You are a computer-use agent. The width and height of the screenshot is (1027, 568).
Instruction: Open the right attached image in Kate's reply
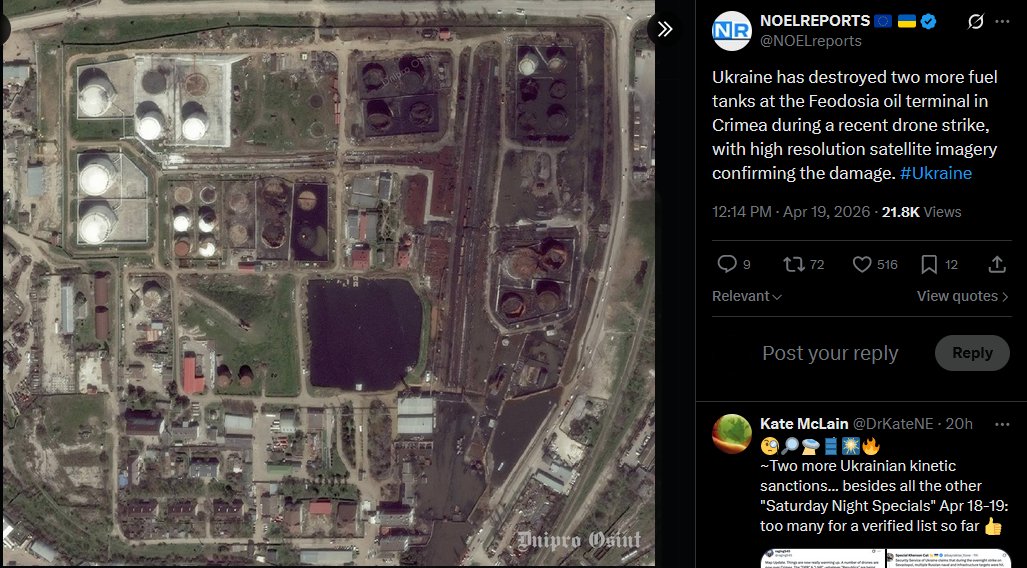(x=948, y=558)
